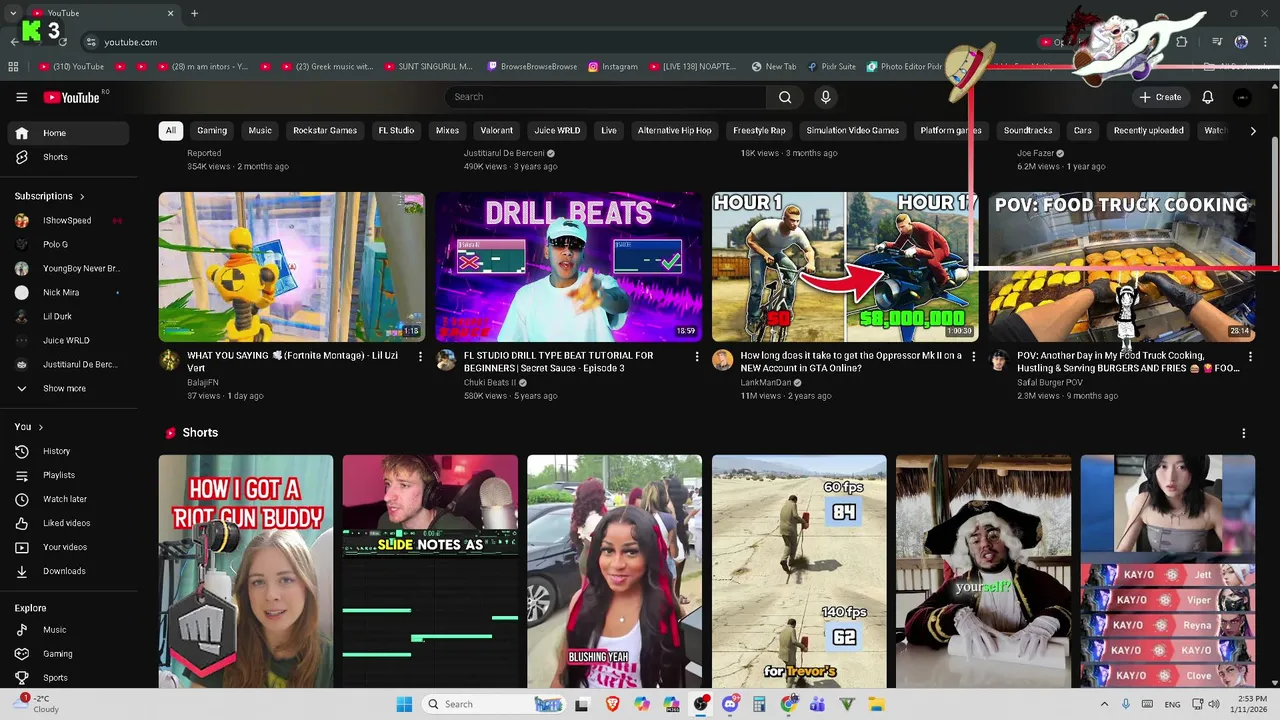Screen dimensions: 1280x720
Task: Click the search magnifier button
Action: (x=785, y=97)
